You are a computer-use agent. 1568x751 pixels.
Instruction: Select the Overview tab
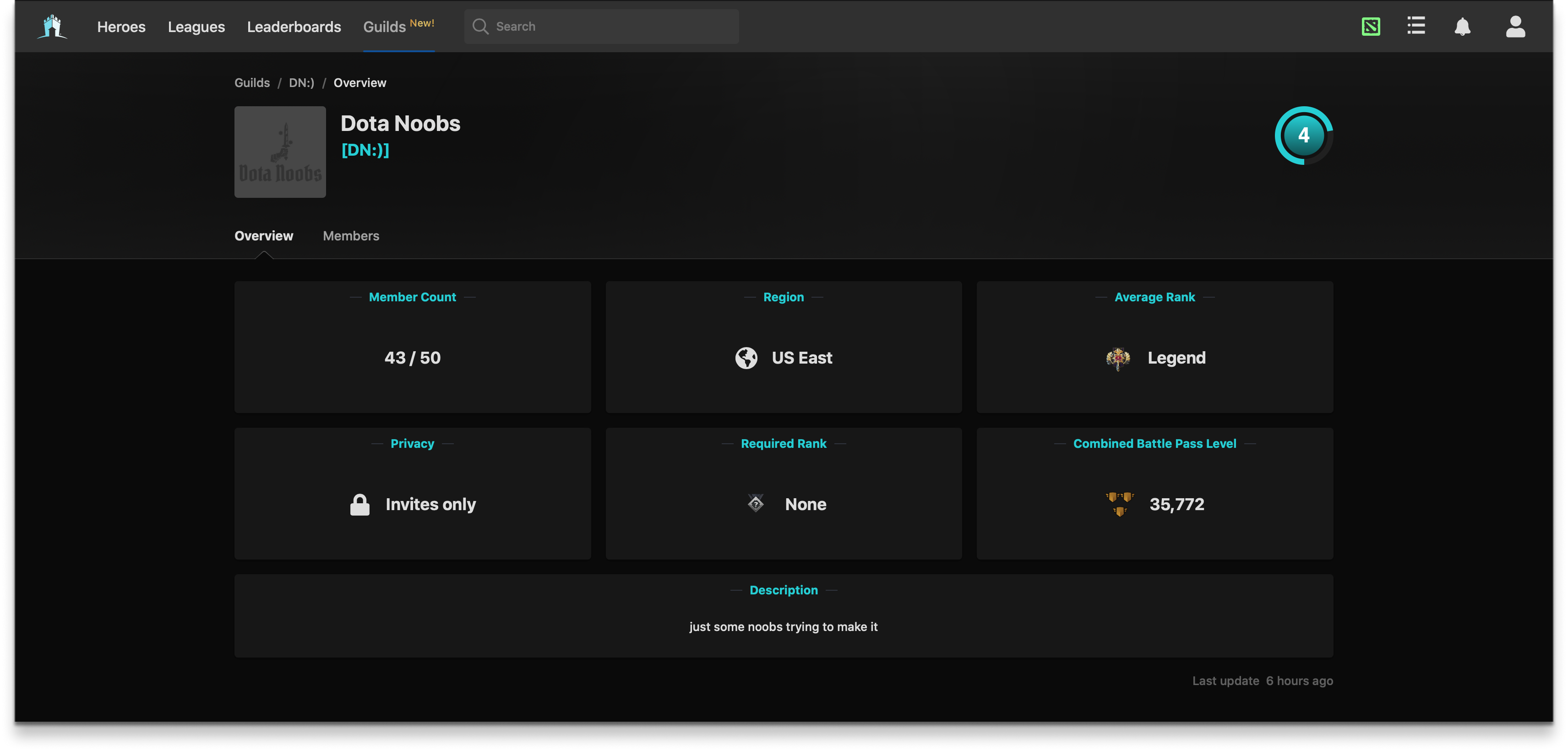(x=264, y=236)
